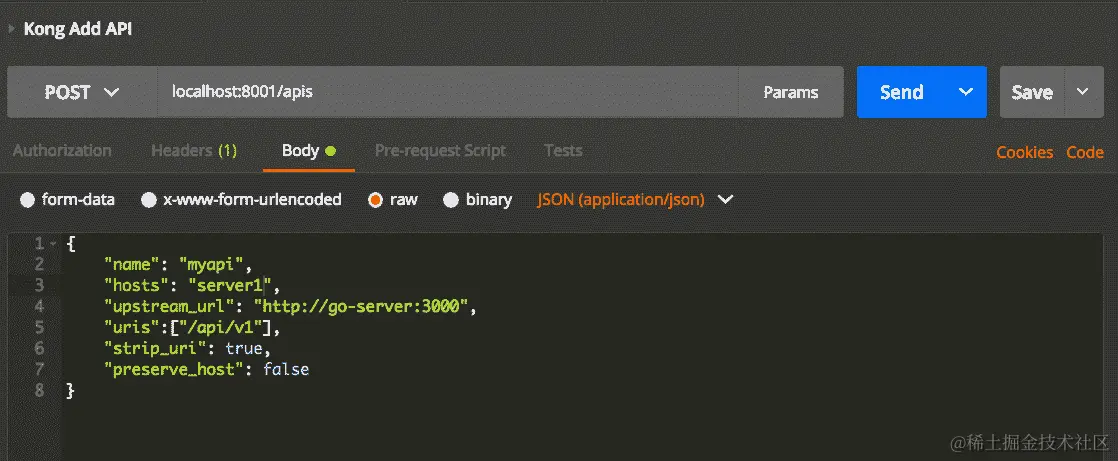Switch to the Authorization tab
The width and height of the screenshot is (1118, 461).
(62, 150)
